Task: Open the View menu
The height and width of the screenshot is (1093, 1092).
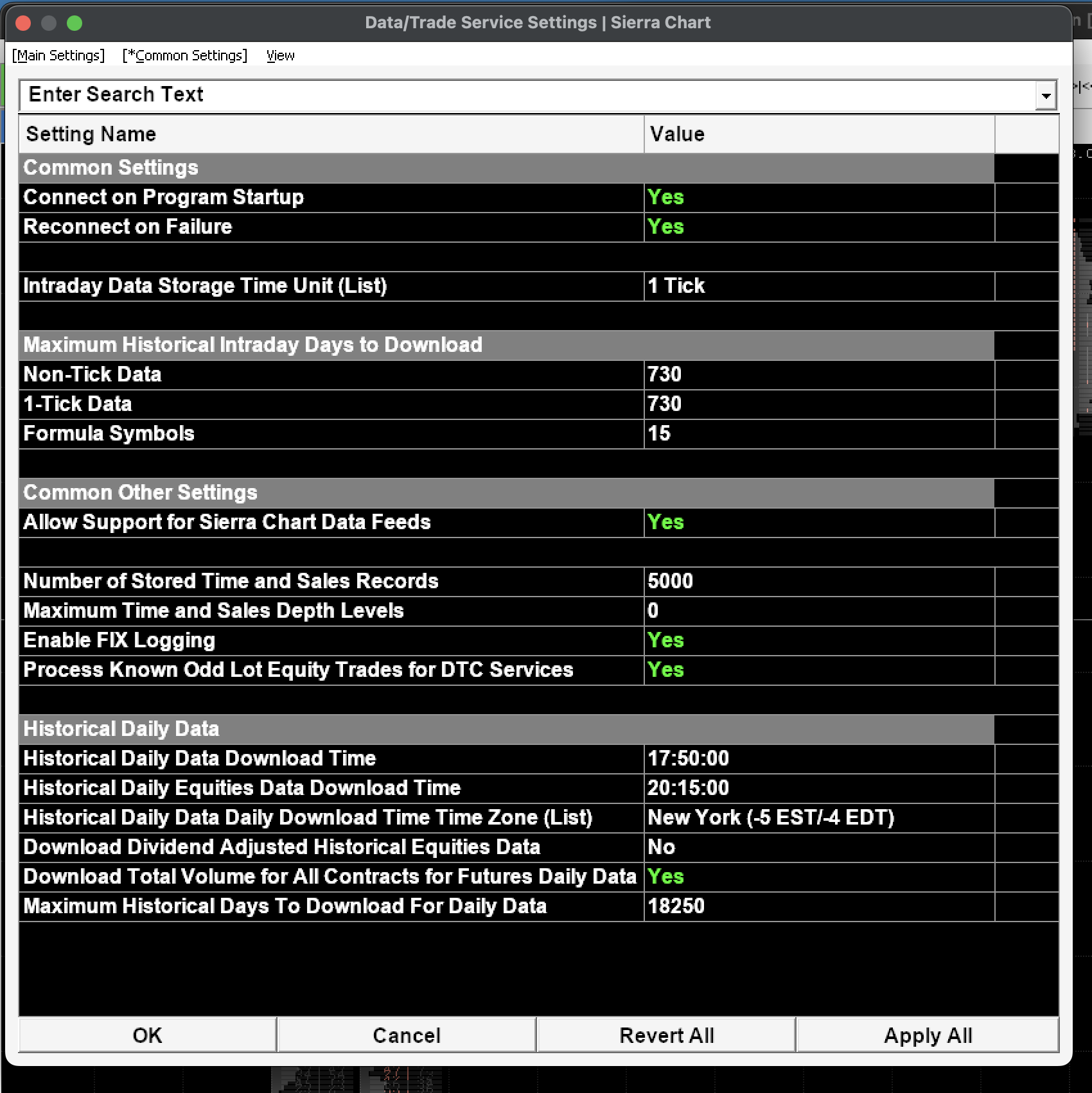Action: click(x=281, y=55)
